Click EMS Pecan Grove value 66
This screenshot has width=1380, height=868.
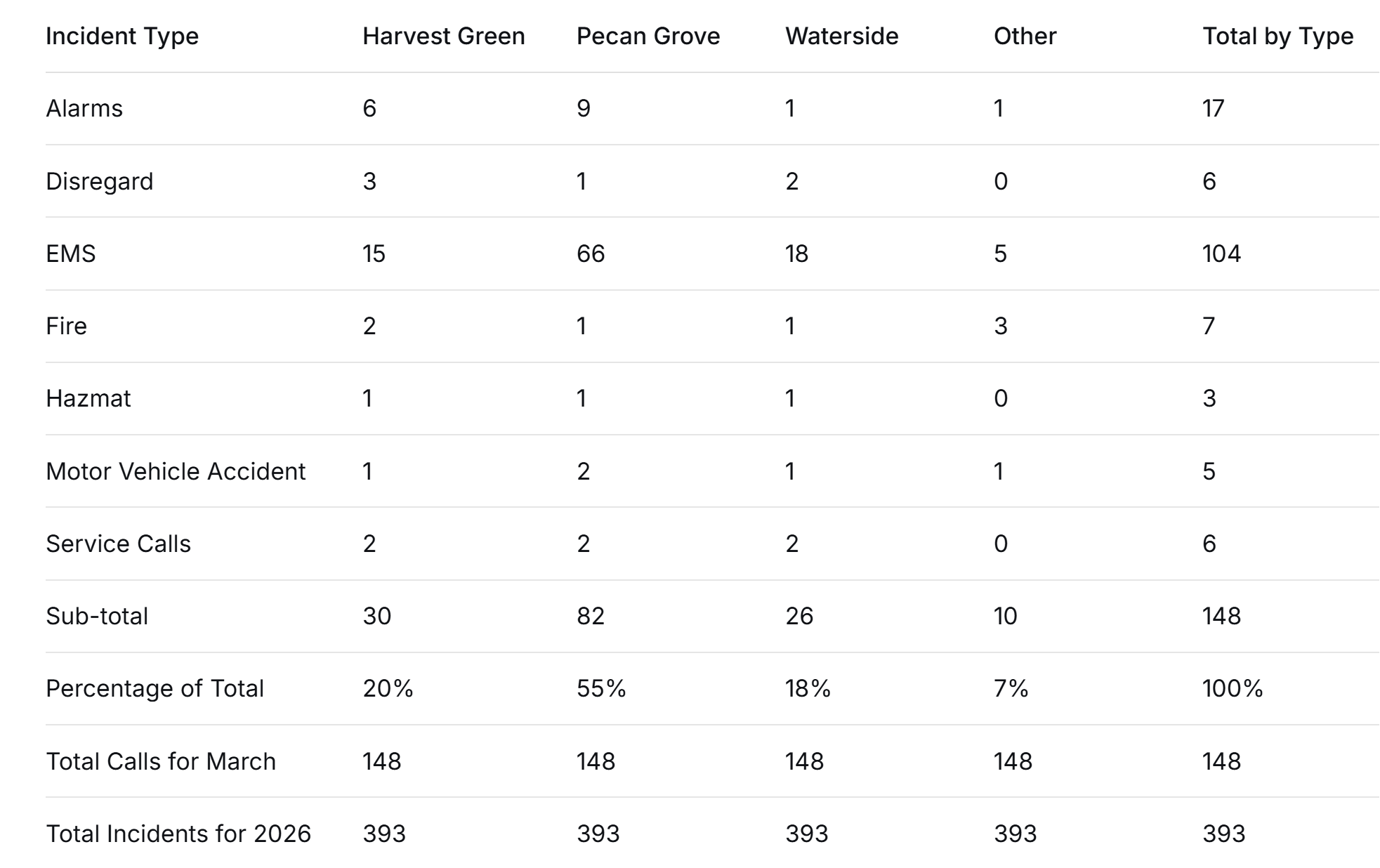coord(590,254)
